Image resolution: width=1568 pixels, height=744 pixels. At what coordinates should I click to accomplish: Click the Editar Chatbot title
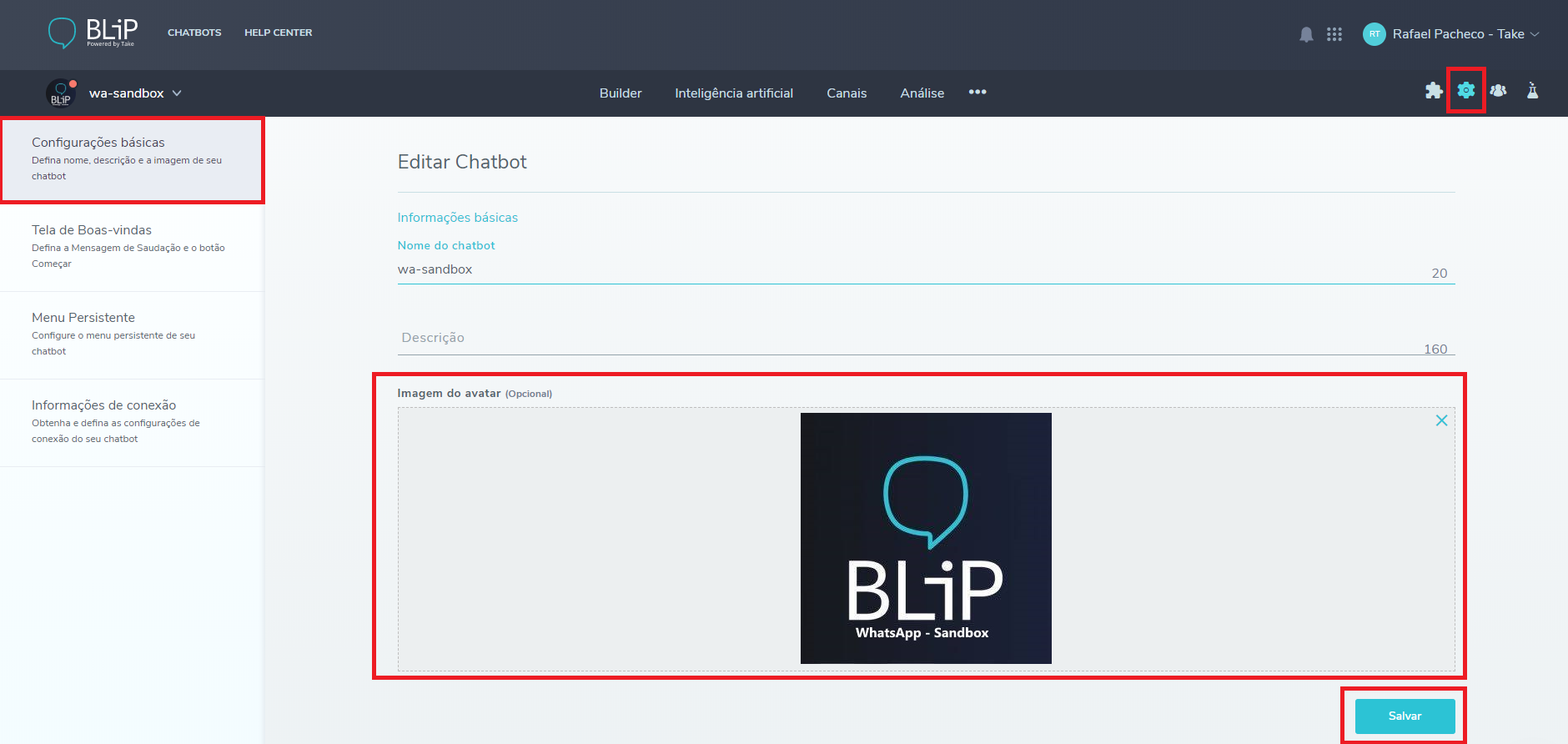coord(462,162)
